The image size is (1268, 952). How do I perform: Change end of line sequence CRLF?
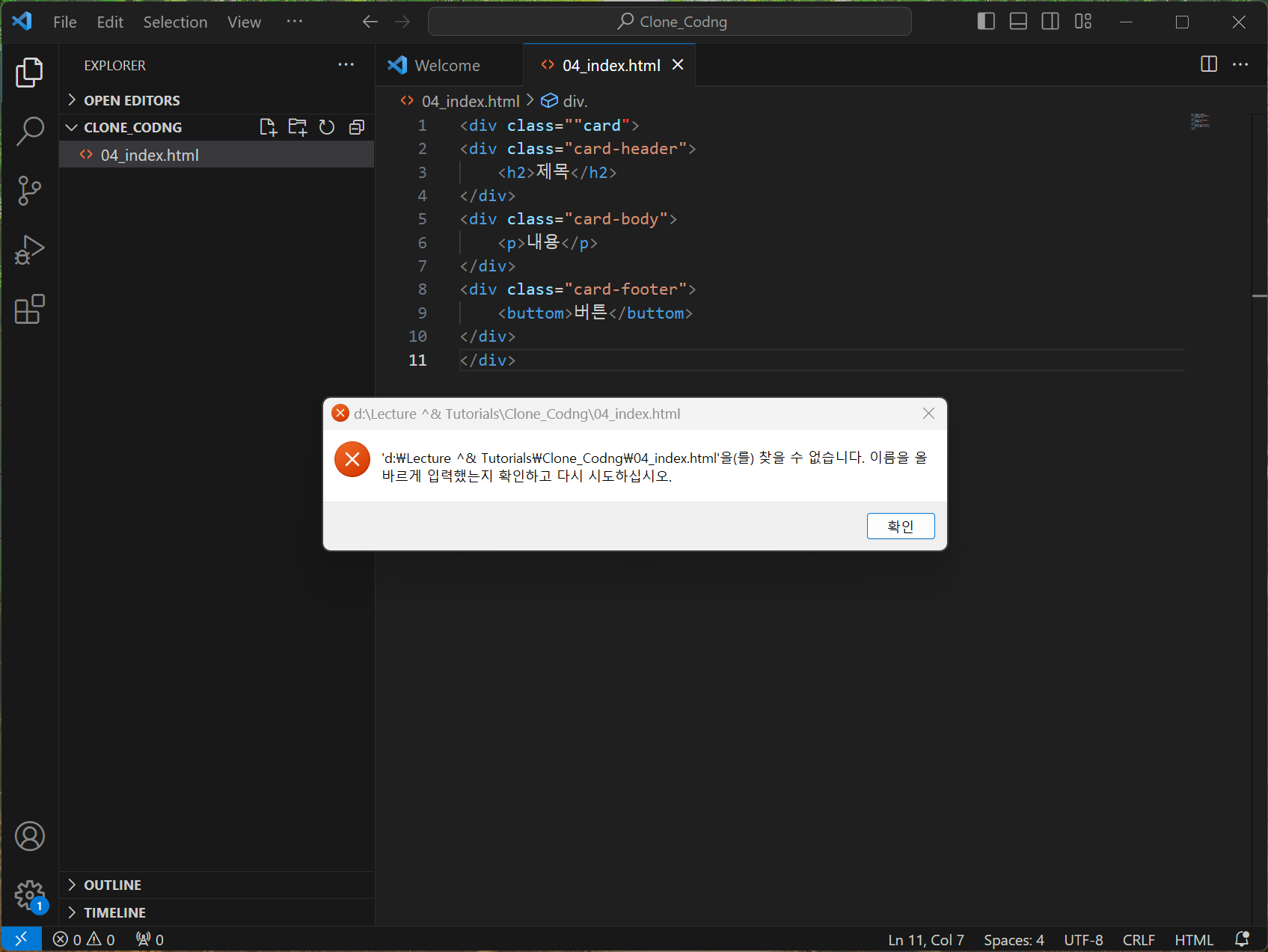point(1139,939)
